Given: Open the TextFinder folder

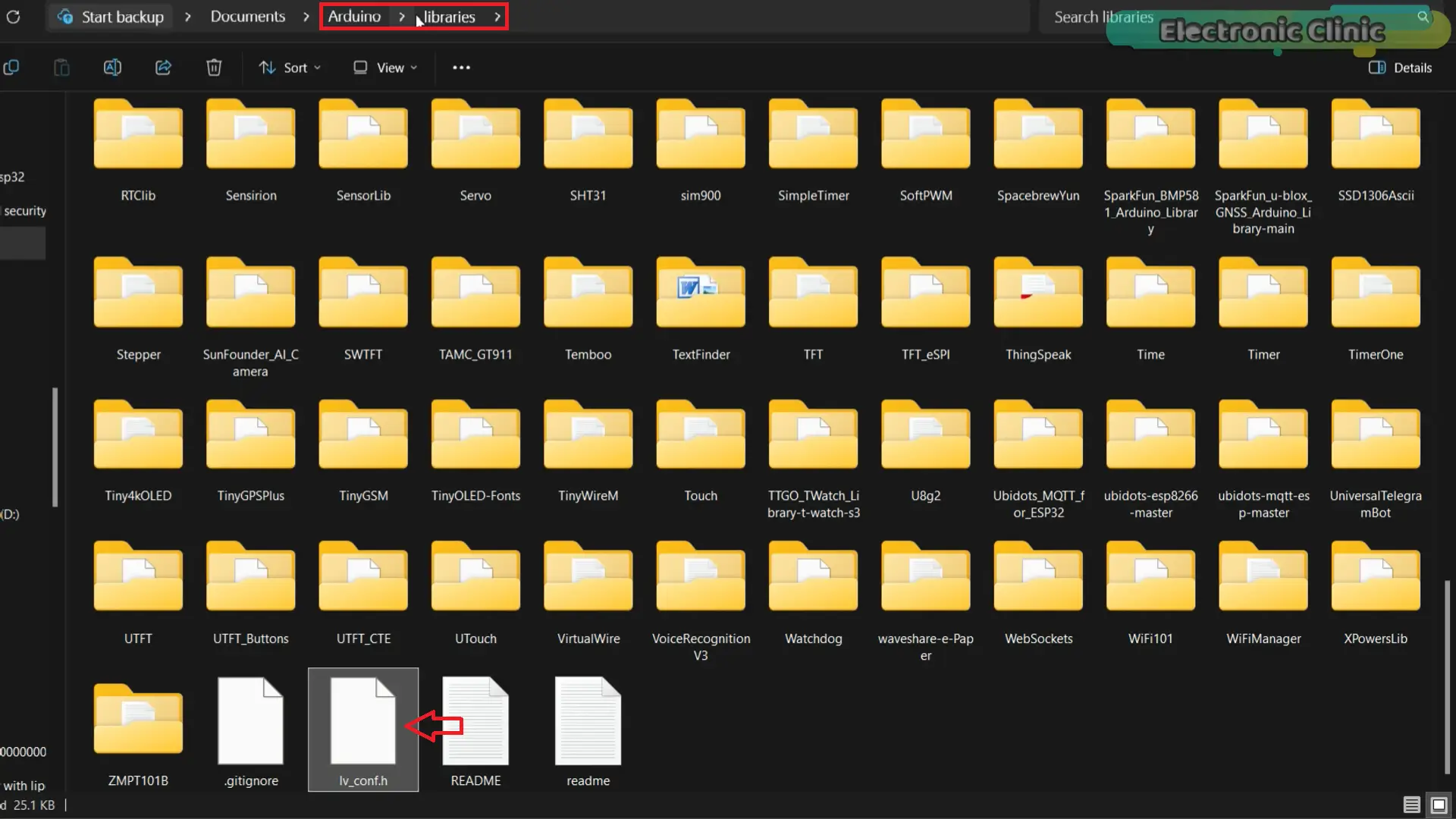Looking at the screenshot, I should point(701,309).
